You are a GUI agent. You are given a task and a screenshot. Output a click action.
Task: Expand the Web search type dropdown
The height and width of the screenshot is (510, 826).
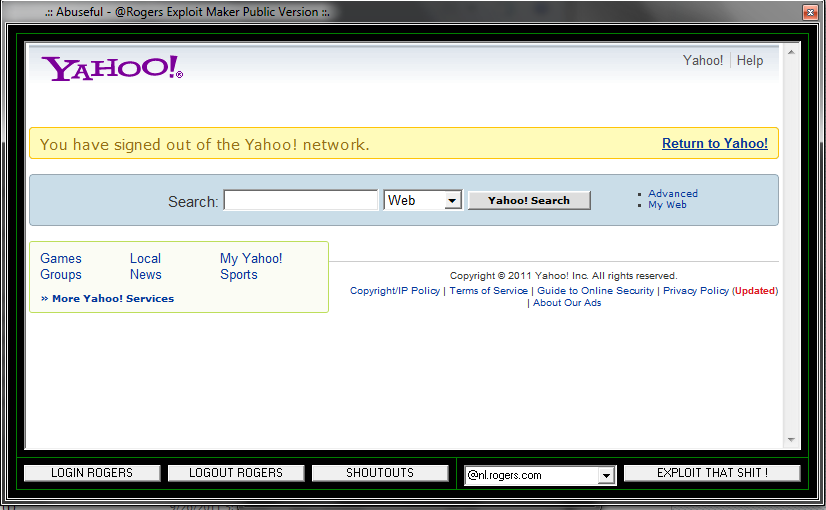(452, 200)
